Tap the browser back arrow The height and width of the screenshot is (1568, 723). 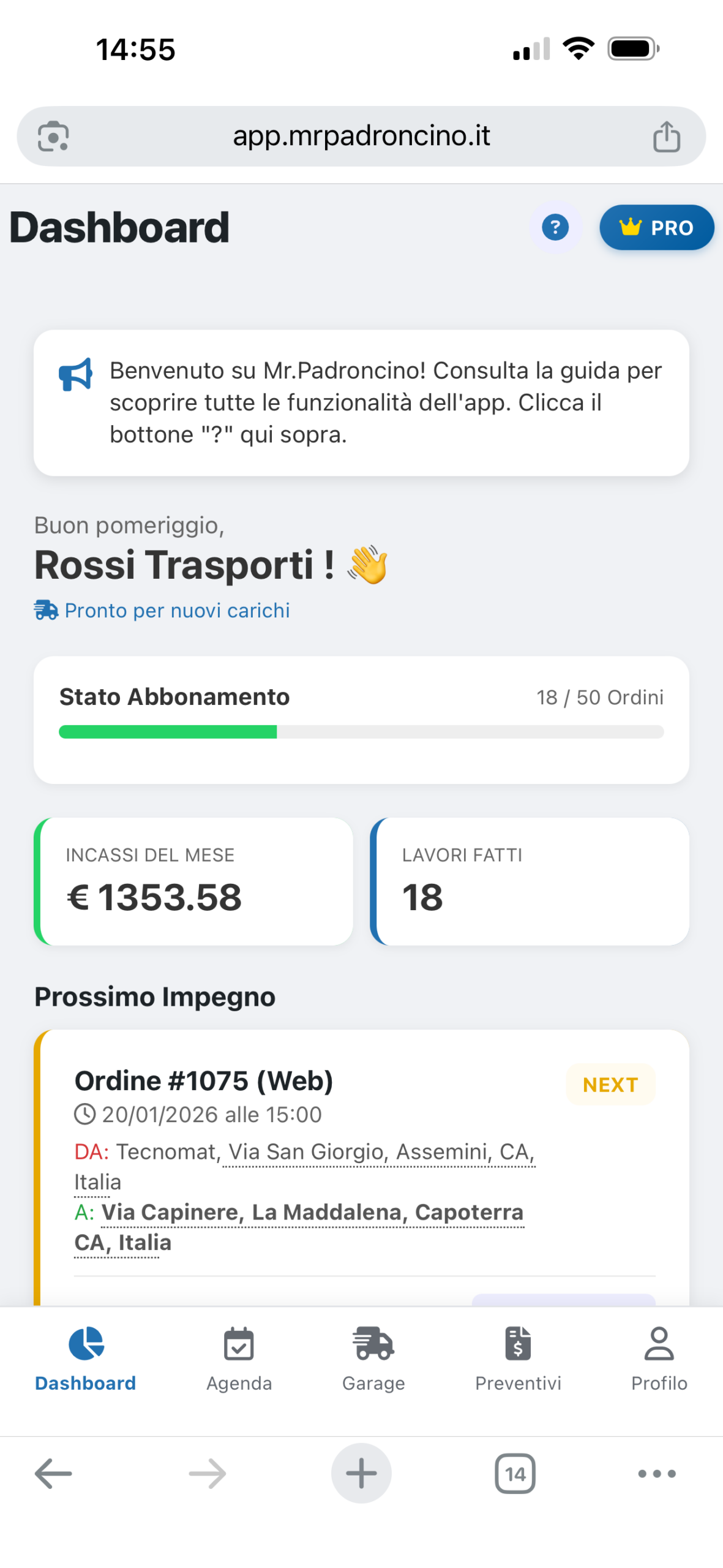click(53, 1473)
